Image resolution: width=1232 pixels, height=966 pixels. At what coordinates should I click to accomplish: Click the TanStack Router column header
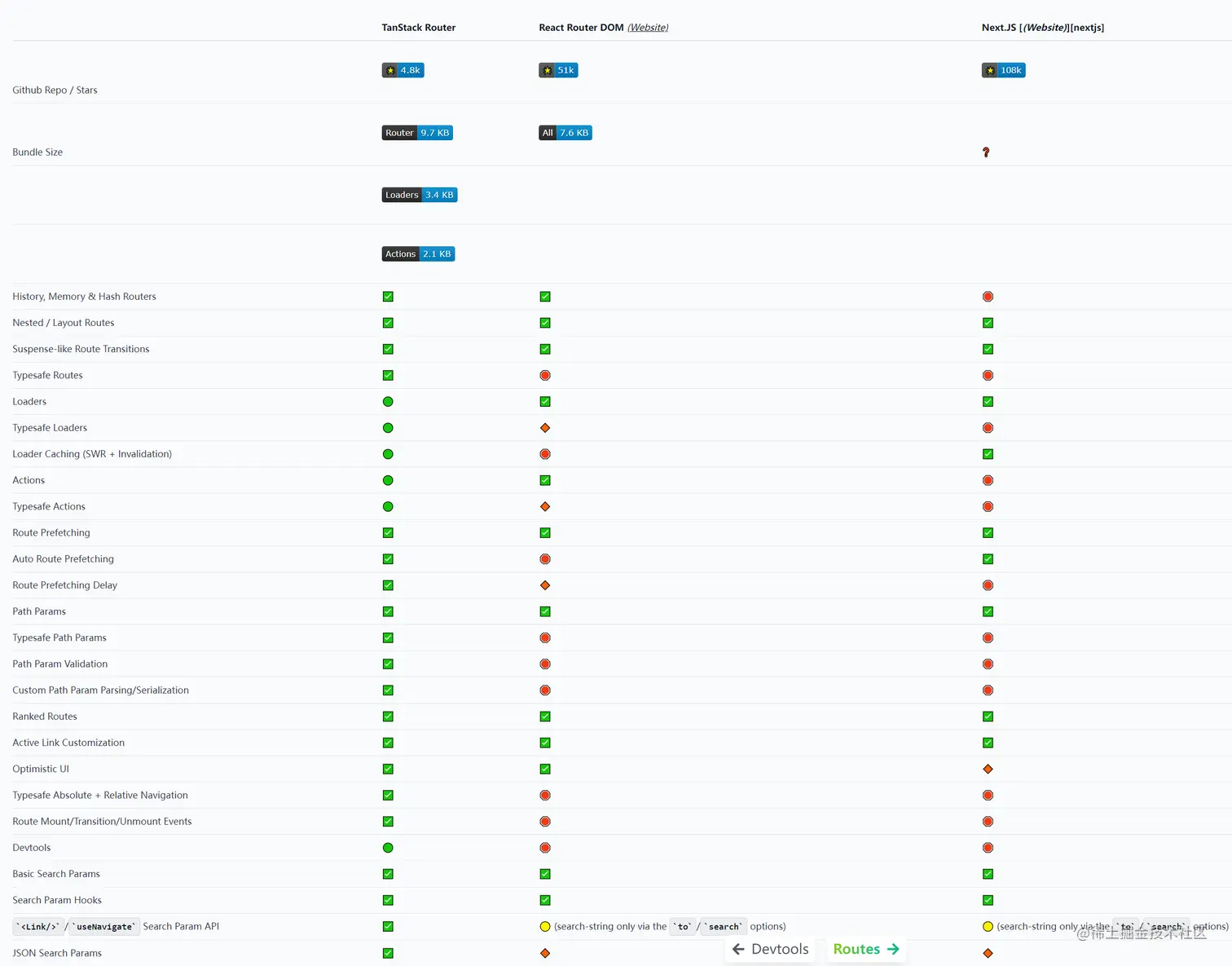[419, 28]
